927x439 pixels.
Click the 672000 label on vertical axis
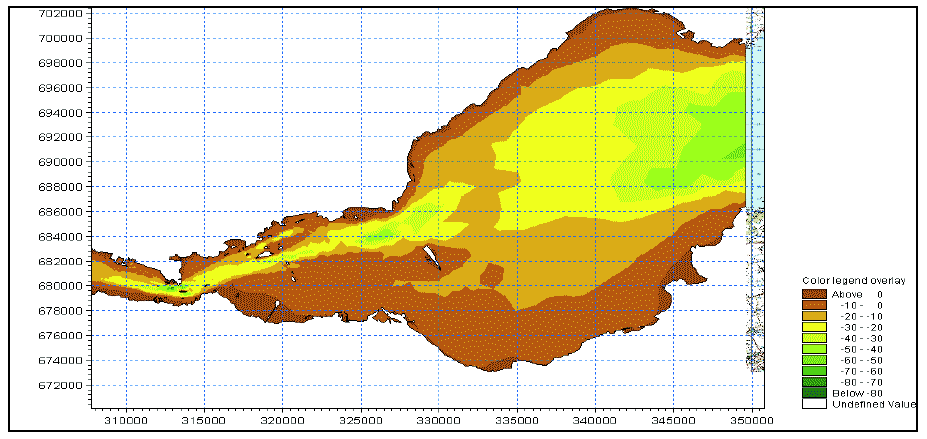point(58,386)
